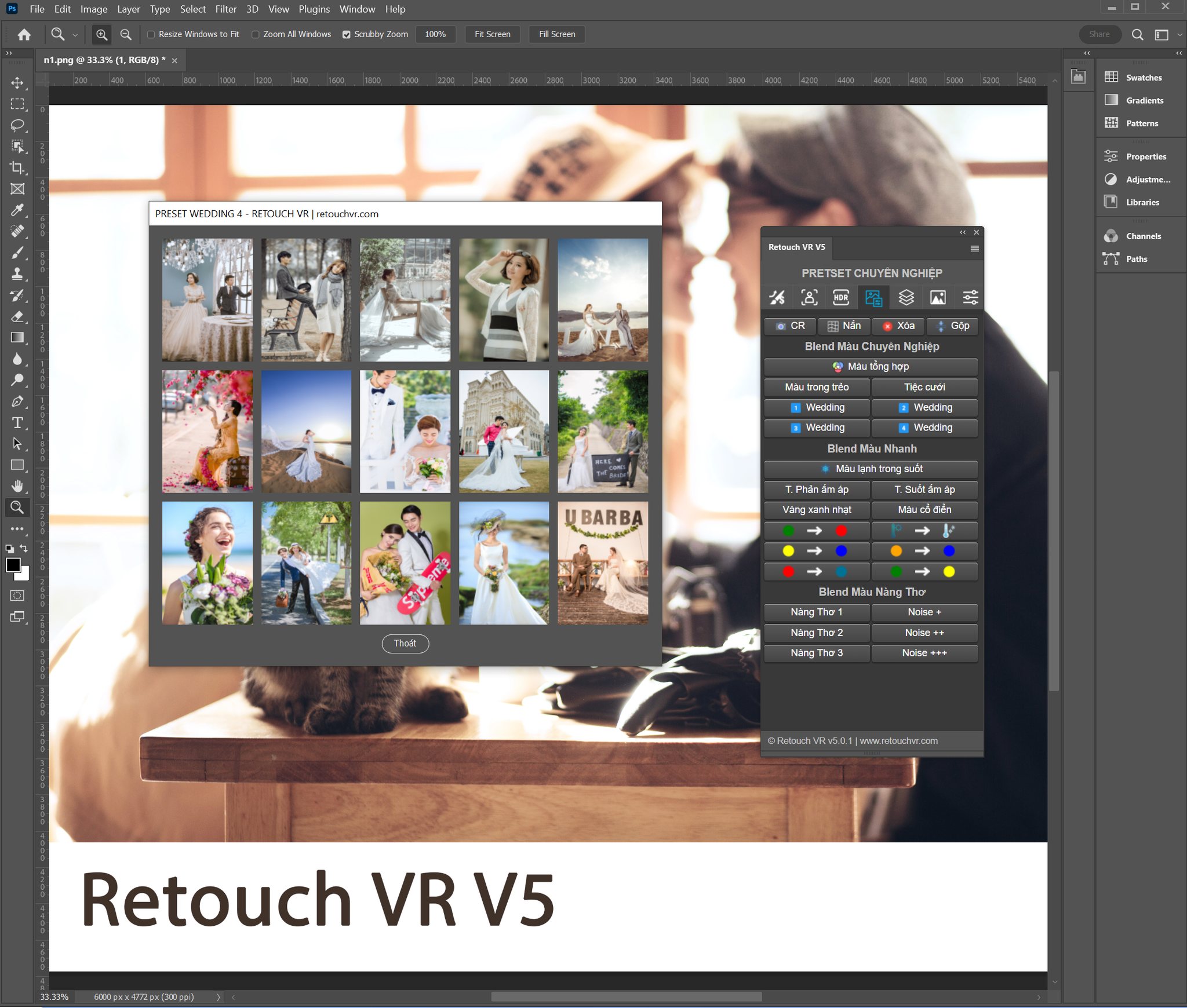
Task: Enable Resize Windows to Fit checkbox
Action: click(x=151, y=35)
